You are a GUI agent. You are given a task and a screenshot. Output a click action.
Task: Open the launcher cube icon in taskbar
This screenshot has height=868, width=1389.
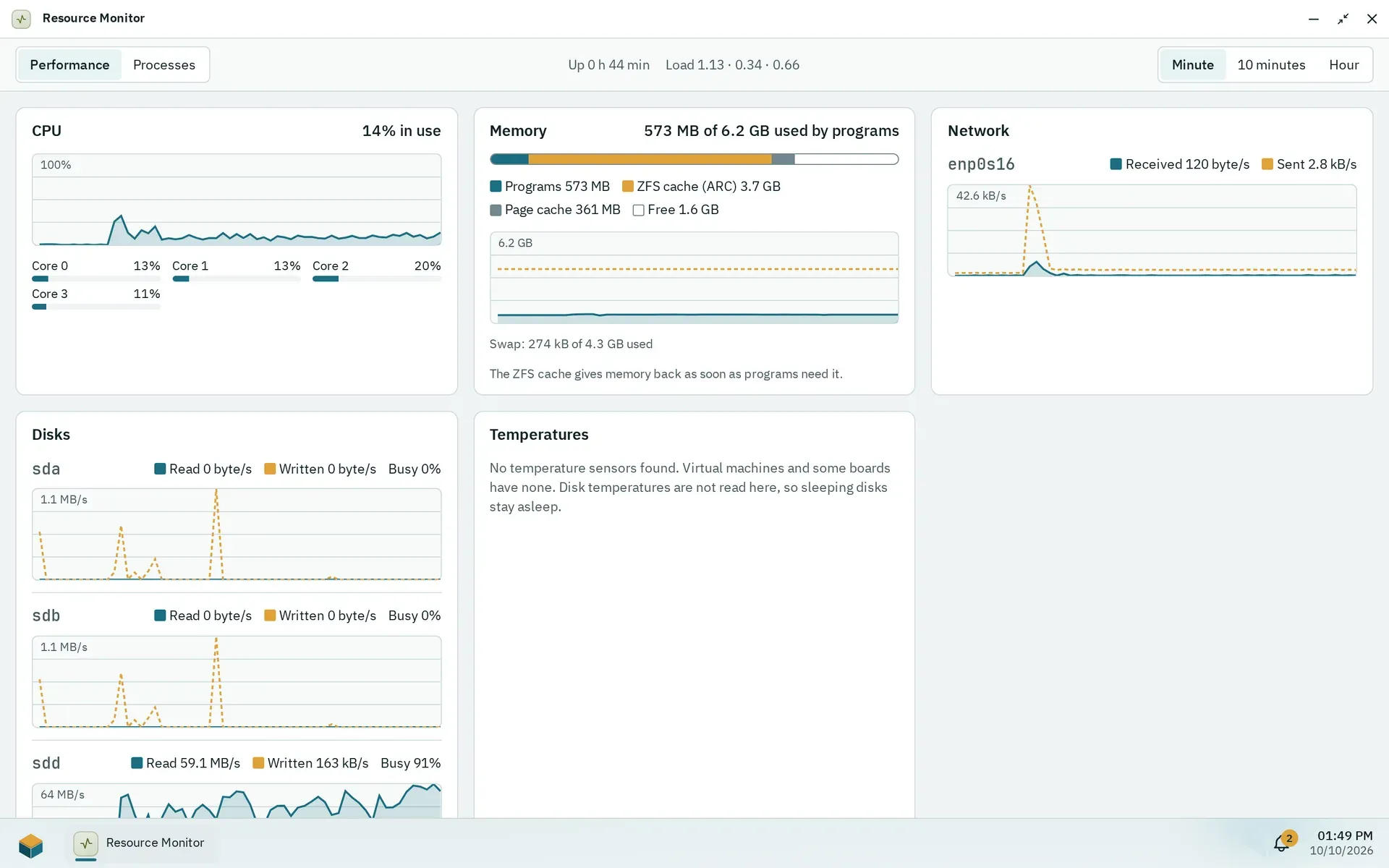tap(30, 844)
